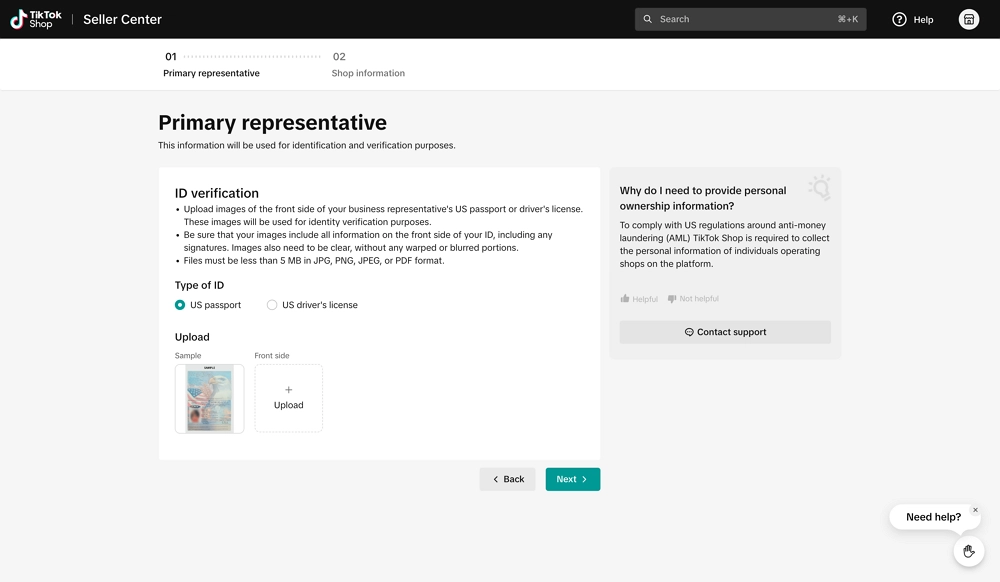Click the Back button

point(507,479)
